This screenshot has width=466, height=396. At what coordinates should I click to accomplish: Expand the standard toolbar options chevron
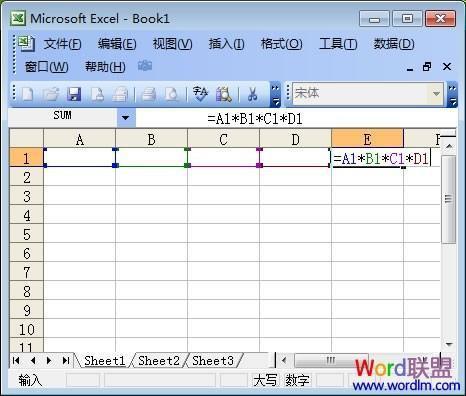[275, 94]
